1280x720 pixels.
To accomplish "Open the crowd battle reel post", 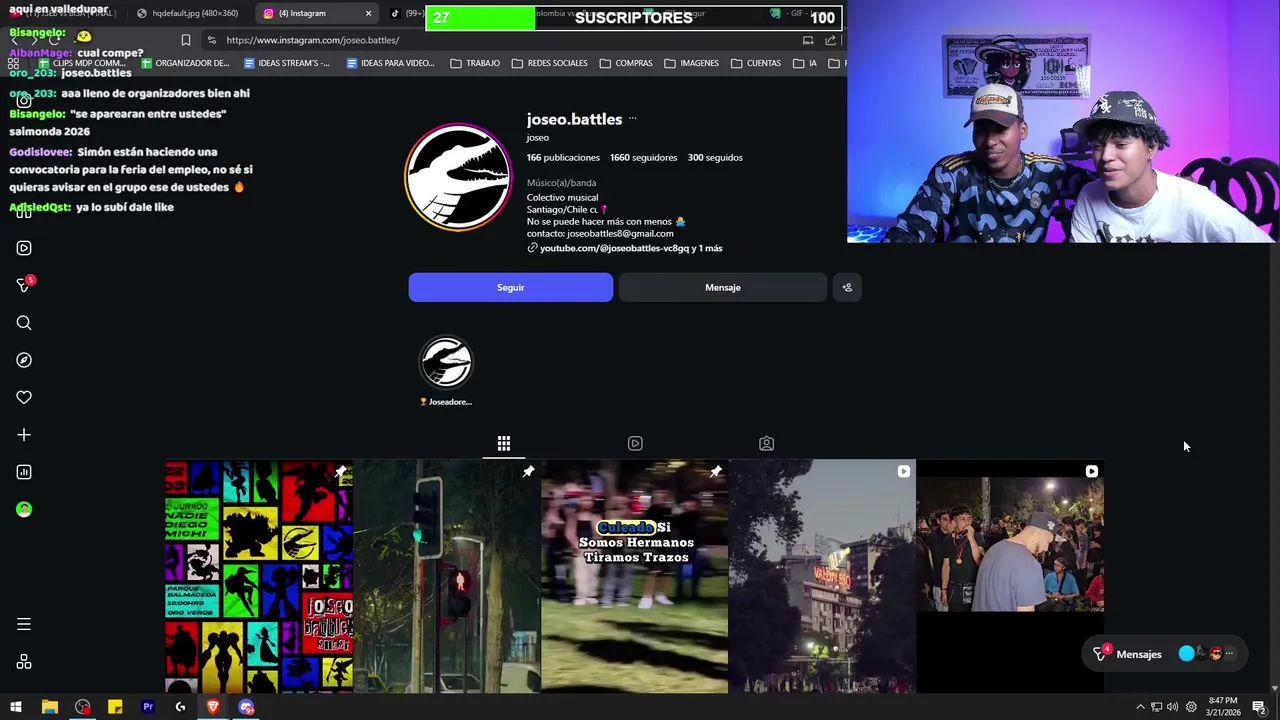I will click(1010, 576).
